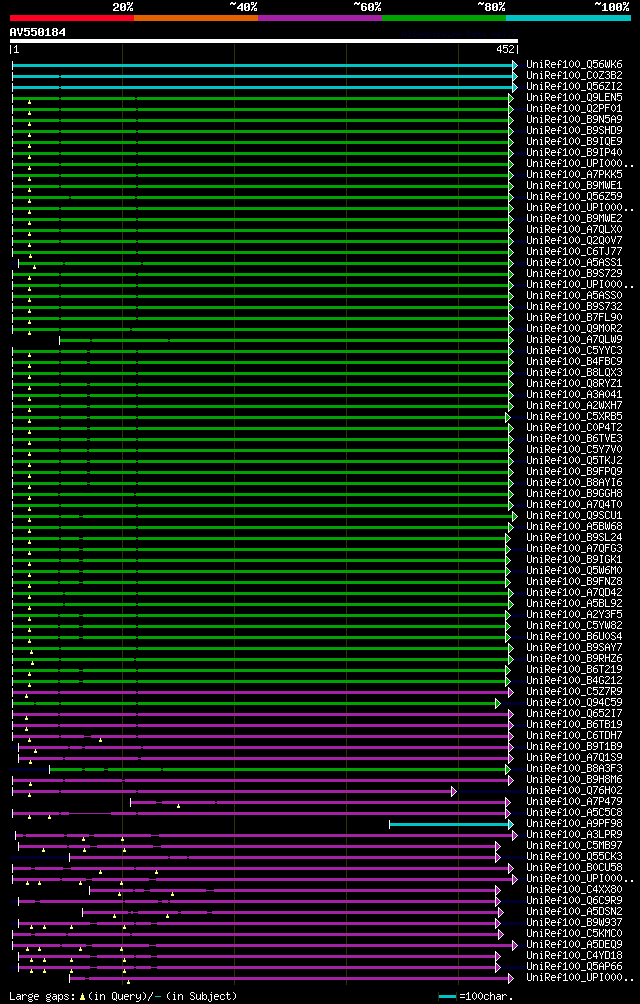
Task: Click the UniRef100_B9IP40 label
Action: pos(574,152)
